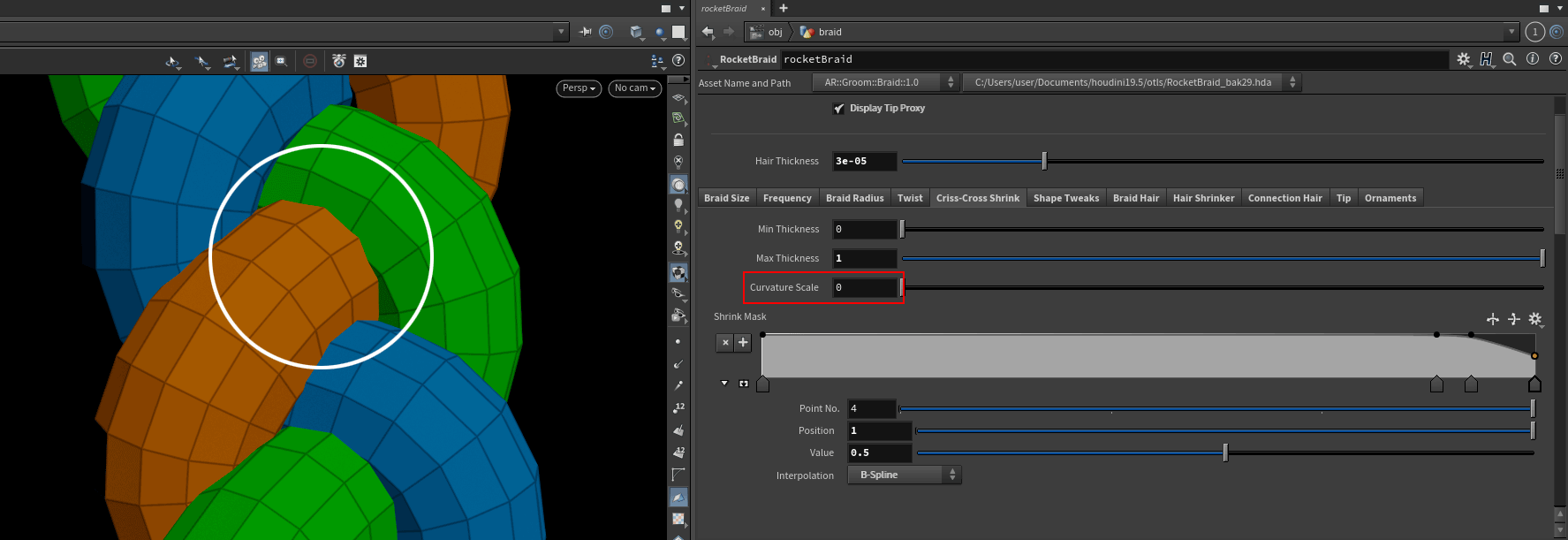Click the white background square icon in viewport
Image resolution: width=1568 pixels, height=540 pixels.
[678, 32]
